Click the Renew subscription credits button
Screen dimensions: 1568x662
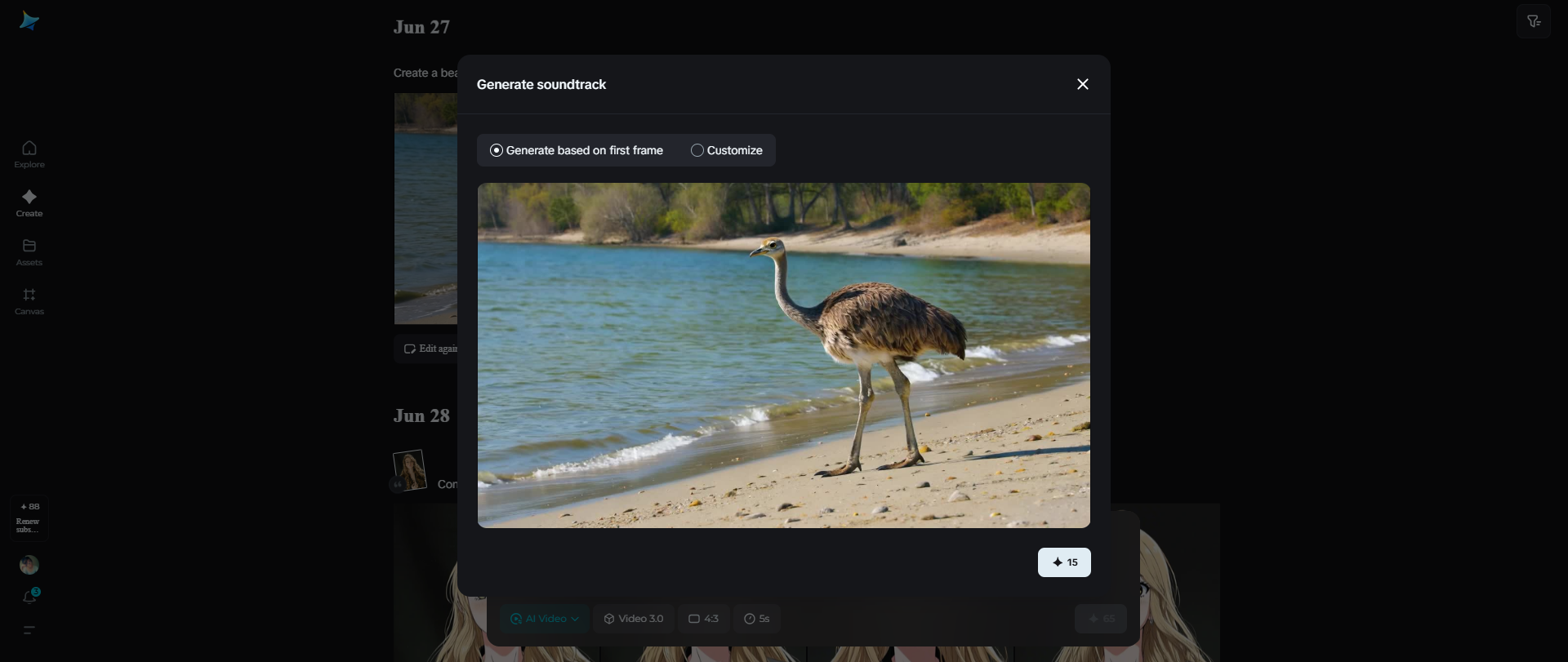point(29,518)
